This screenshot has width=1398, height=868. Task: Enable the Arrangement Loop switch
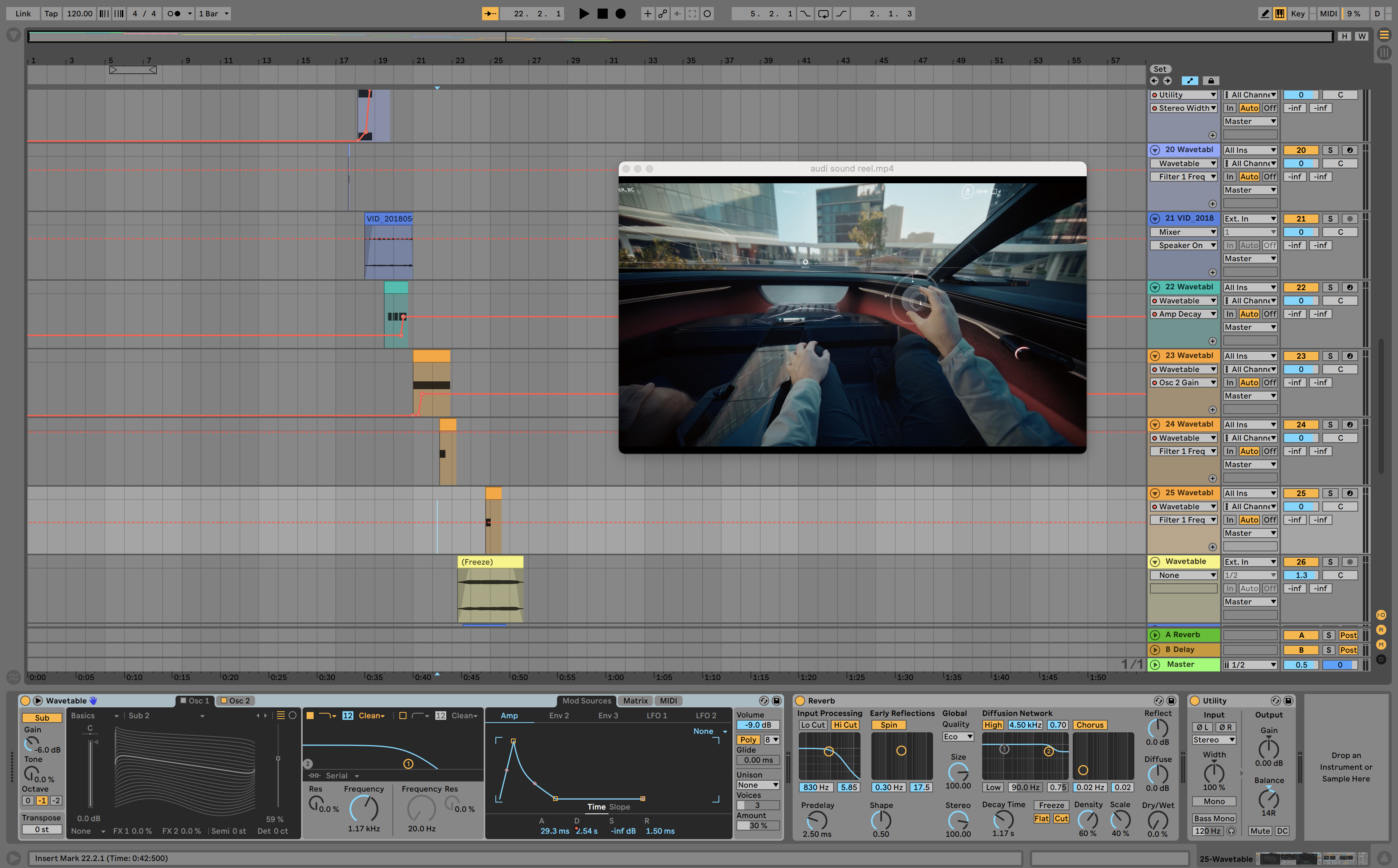click(823, 13)
